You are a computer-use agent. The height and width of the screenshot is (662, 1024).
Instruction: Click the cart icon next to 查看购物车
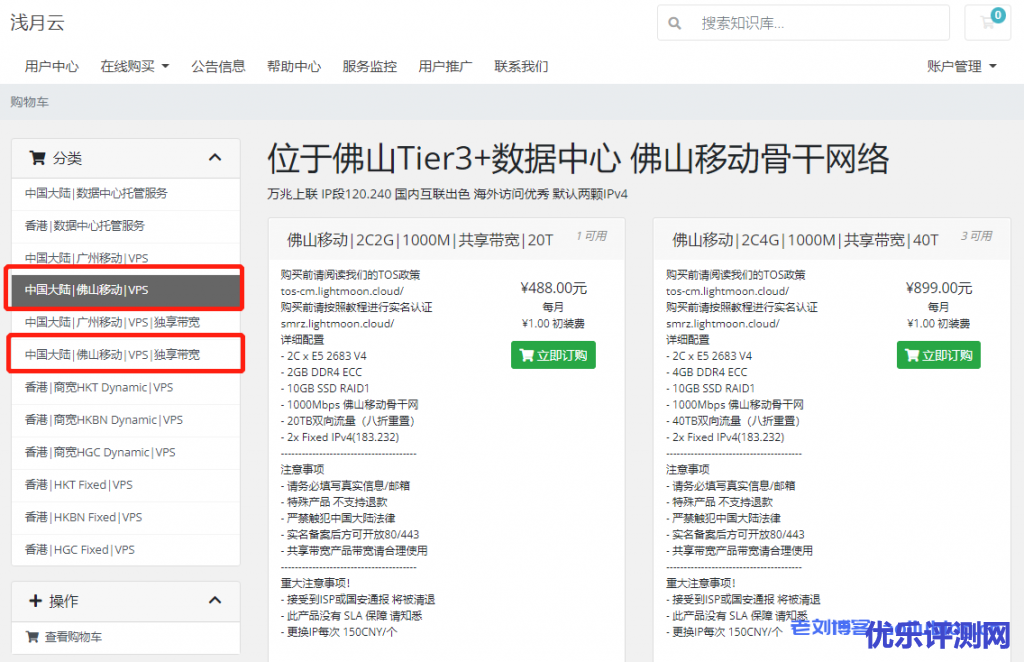pos(32,637)
